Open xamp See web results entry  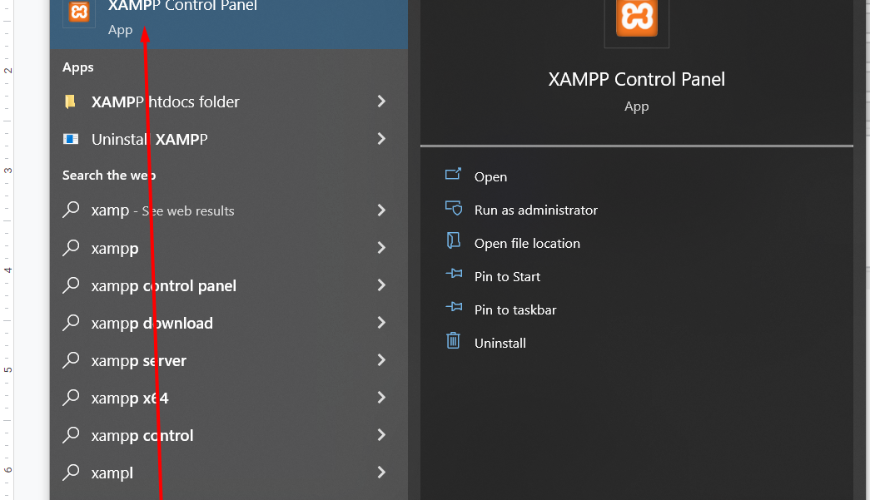[229, 210]
